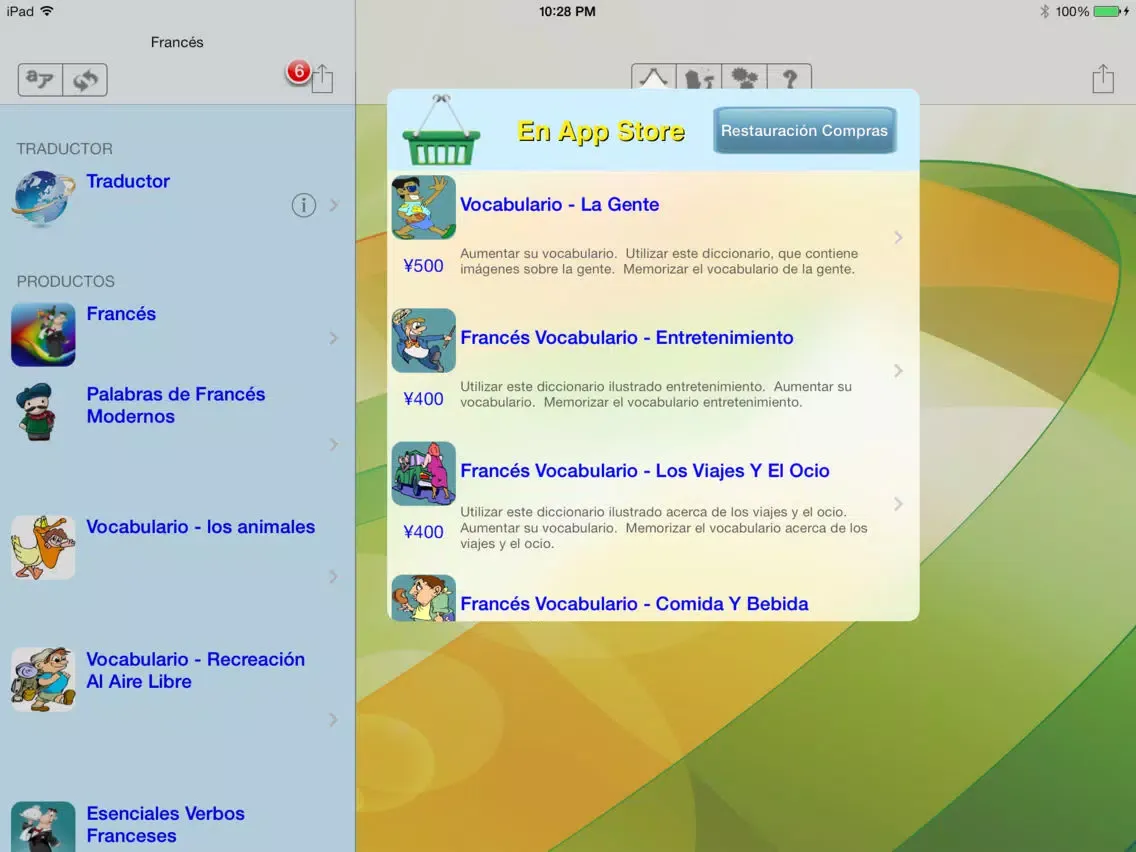This screenshot has width=1136, height=852.
Task: Select the flower segmented toolbar tab
Action: (x=744, y=77)
